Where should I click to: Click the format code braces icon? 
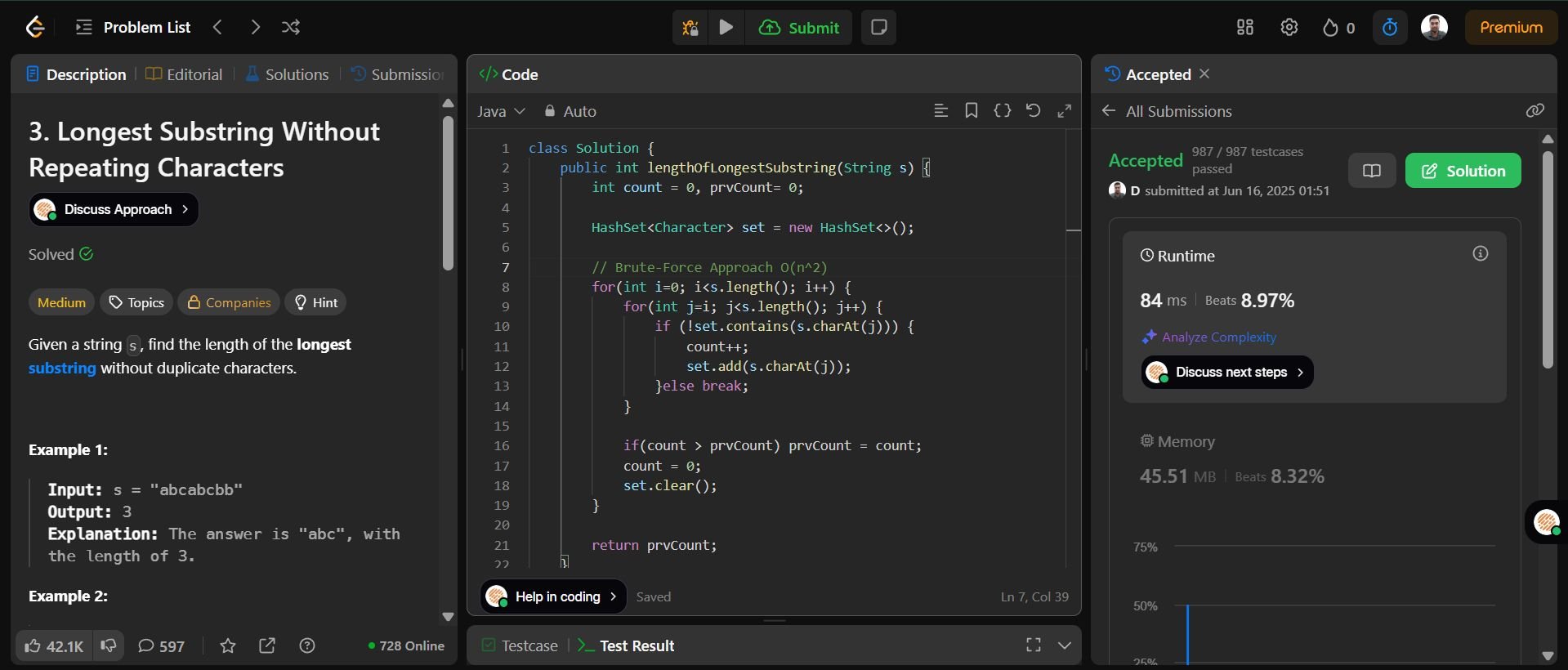(x=1002, y=111)
